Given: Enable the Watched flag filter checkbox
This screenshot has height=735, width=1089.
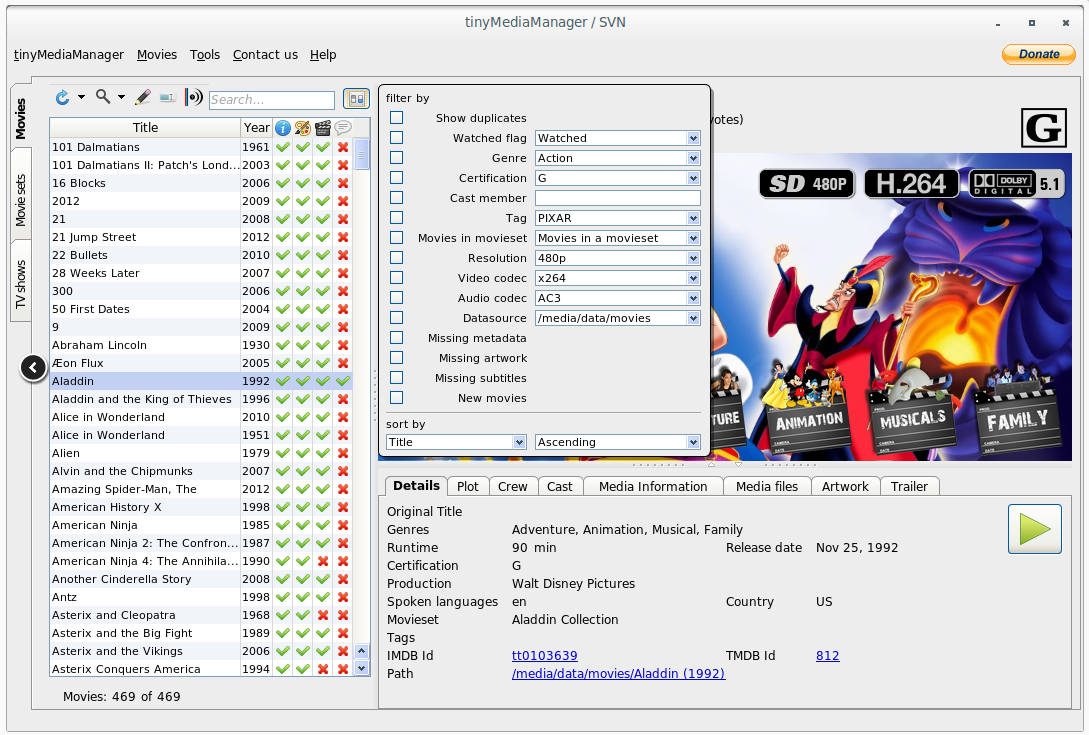Looking at the screenshot, I should coord(396,138).
